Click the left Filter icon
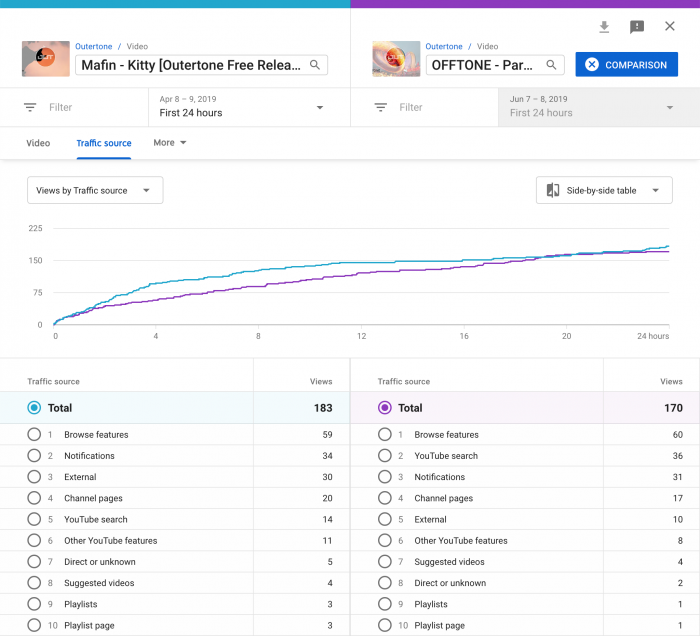This screenshot has height=636, width=700. [31, 107]
